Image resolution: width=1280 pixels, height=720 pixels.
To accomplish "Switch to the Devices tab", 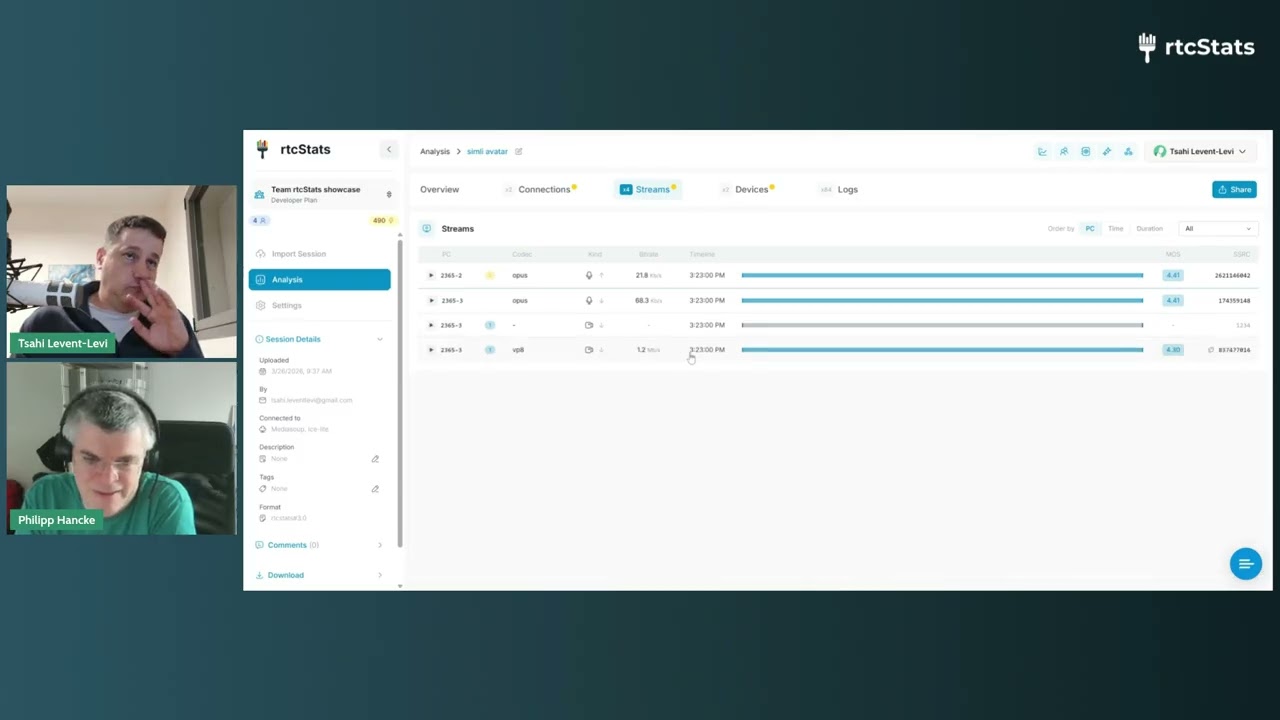I will pyautogui.click(x=747, y=189).
